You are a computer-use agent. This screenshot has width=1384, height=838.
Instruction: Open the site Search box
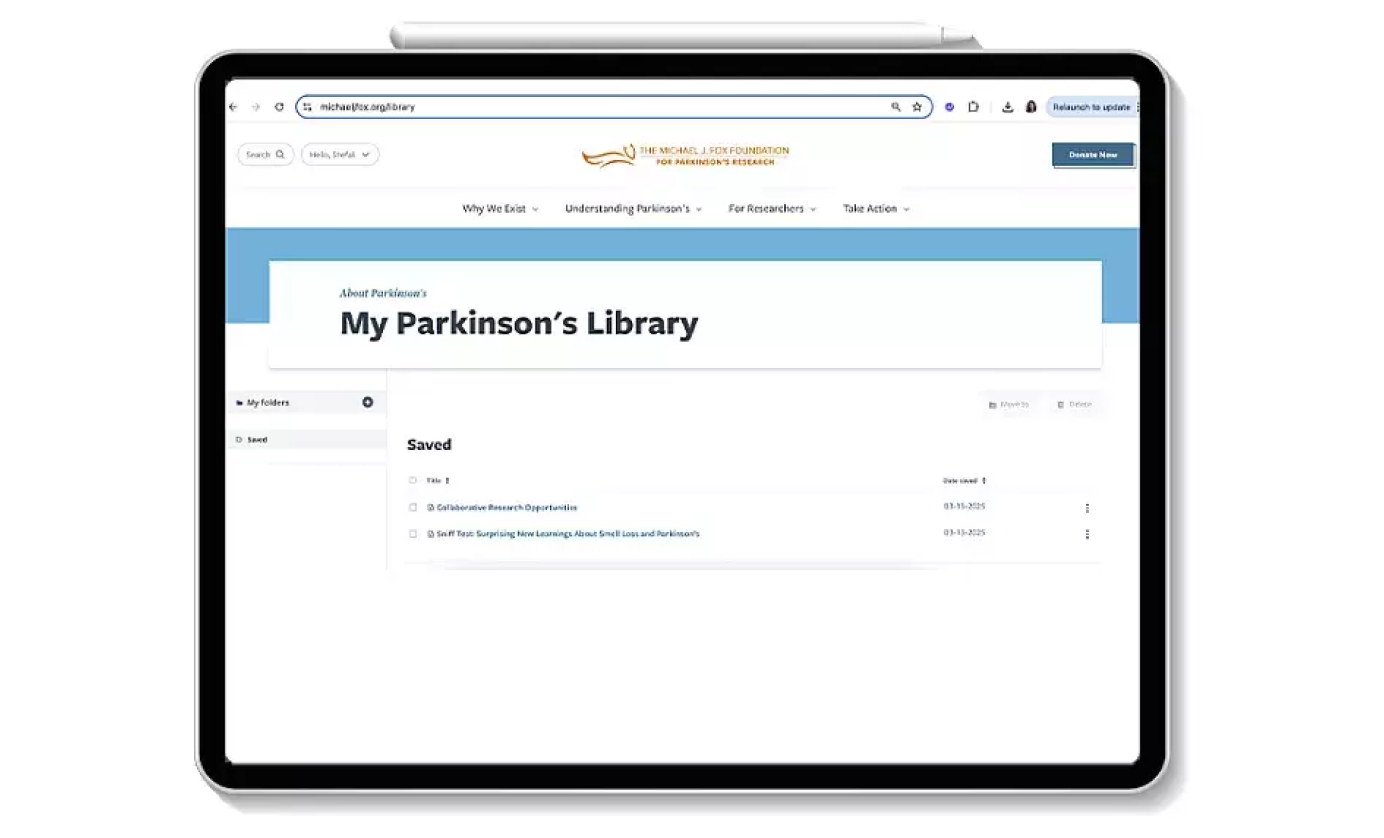265,154
